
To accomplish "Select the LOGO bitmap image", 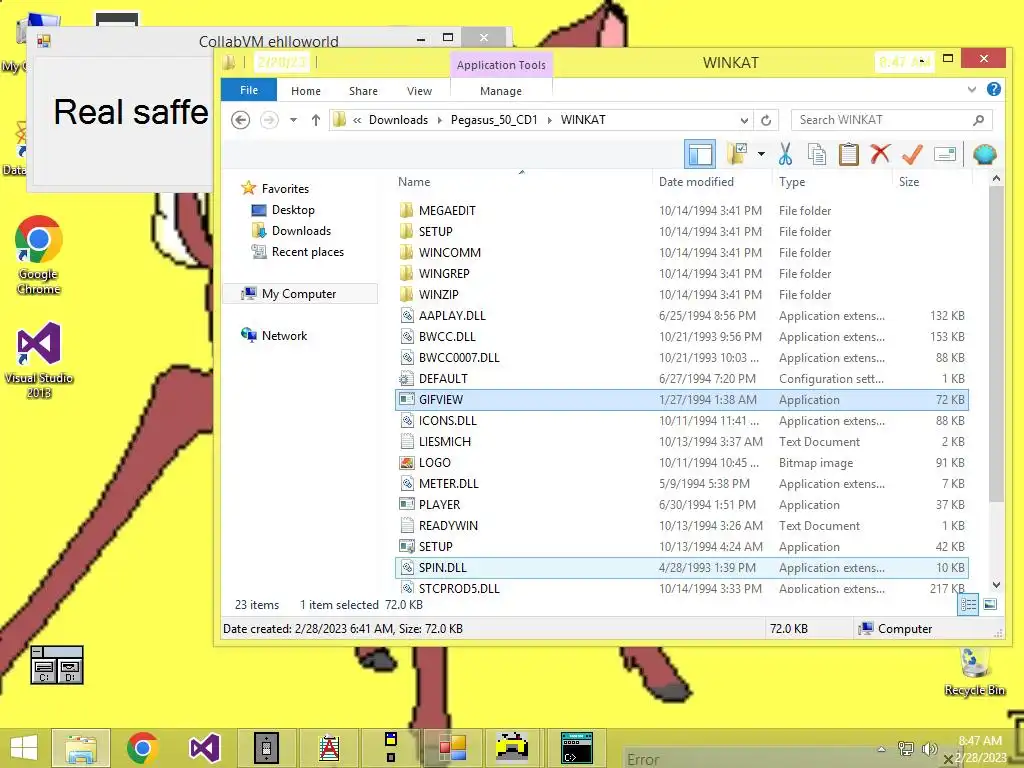I will 682,462.
